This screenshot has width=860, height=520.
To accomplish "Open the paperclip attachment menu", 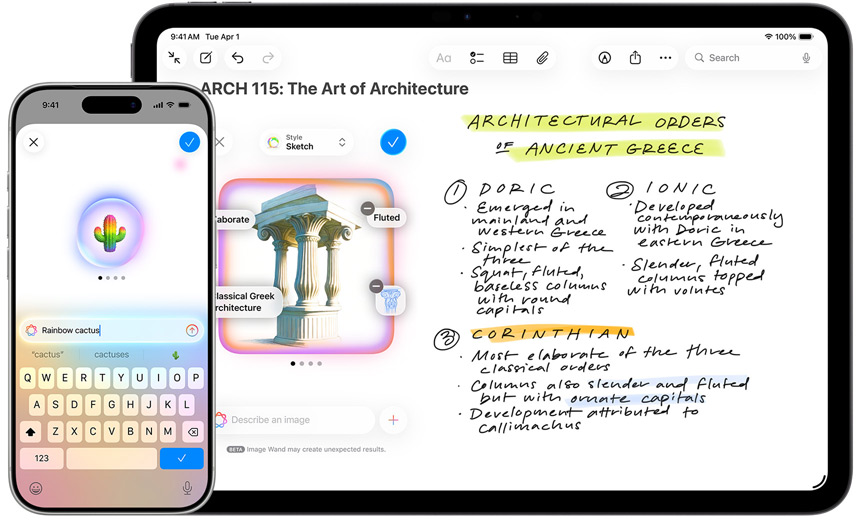I will click(x=542, y=58).
